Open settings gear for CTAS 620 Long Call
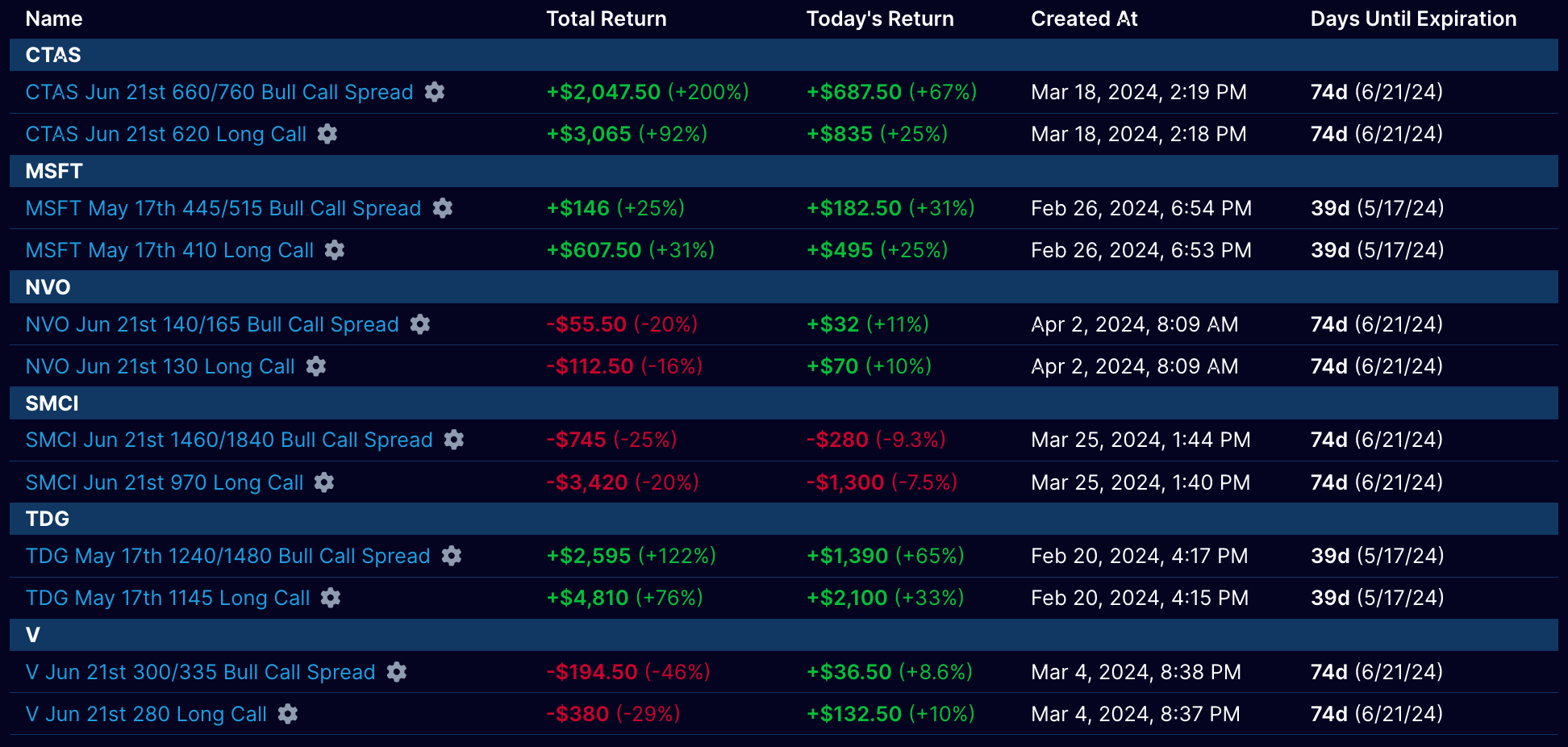The image size is (1568, 747). (327, 134)
